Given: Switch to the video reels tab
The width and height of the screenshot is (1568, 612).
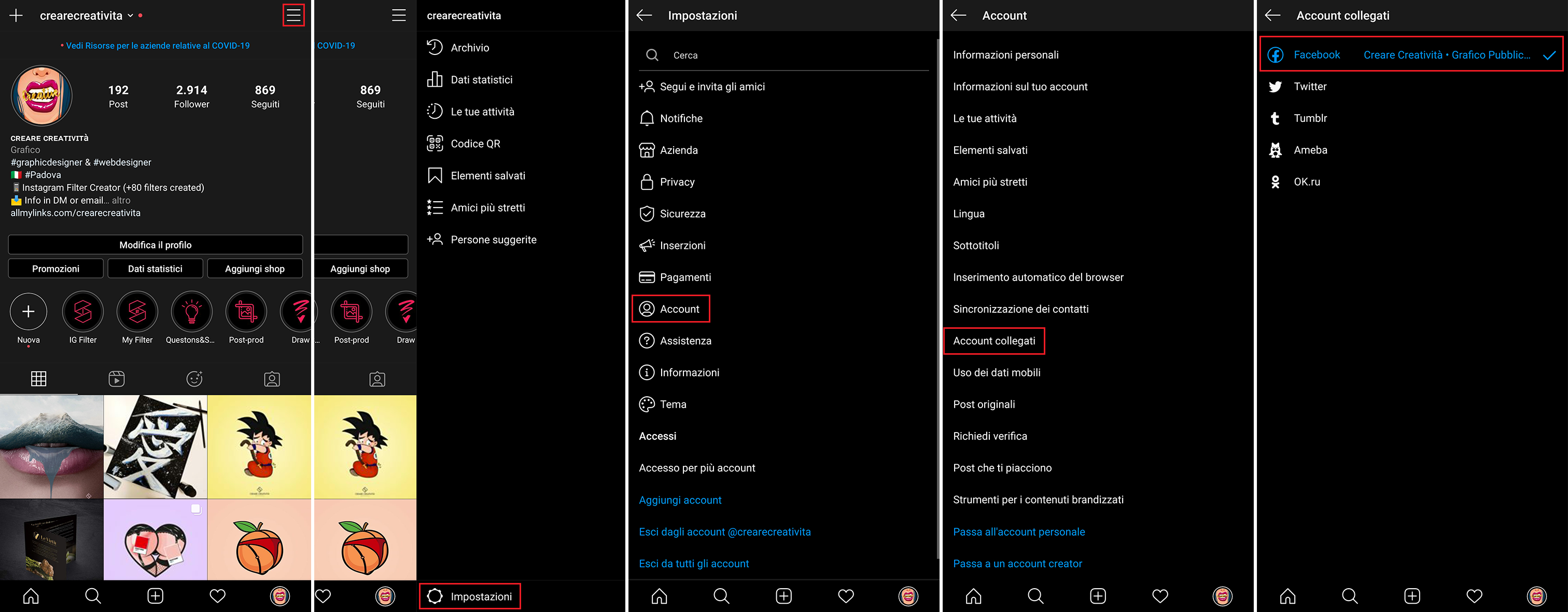Looking at the screenshot, I should coord(116,379).
